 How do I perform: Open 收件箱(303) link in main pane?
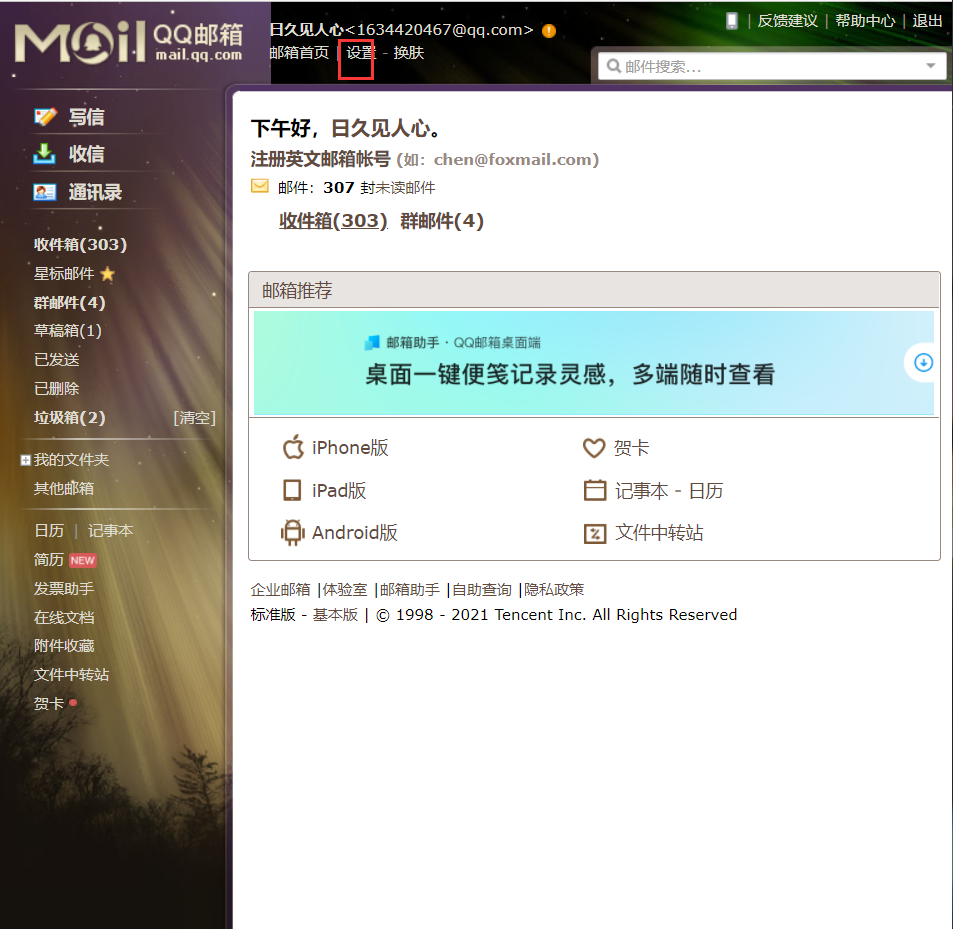[333, 221]
